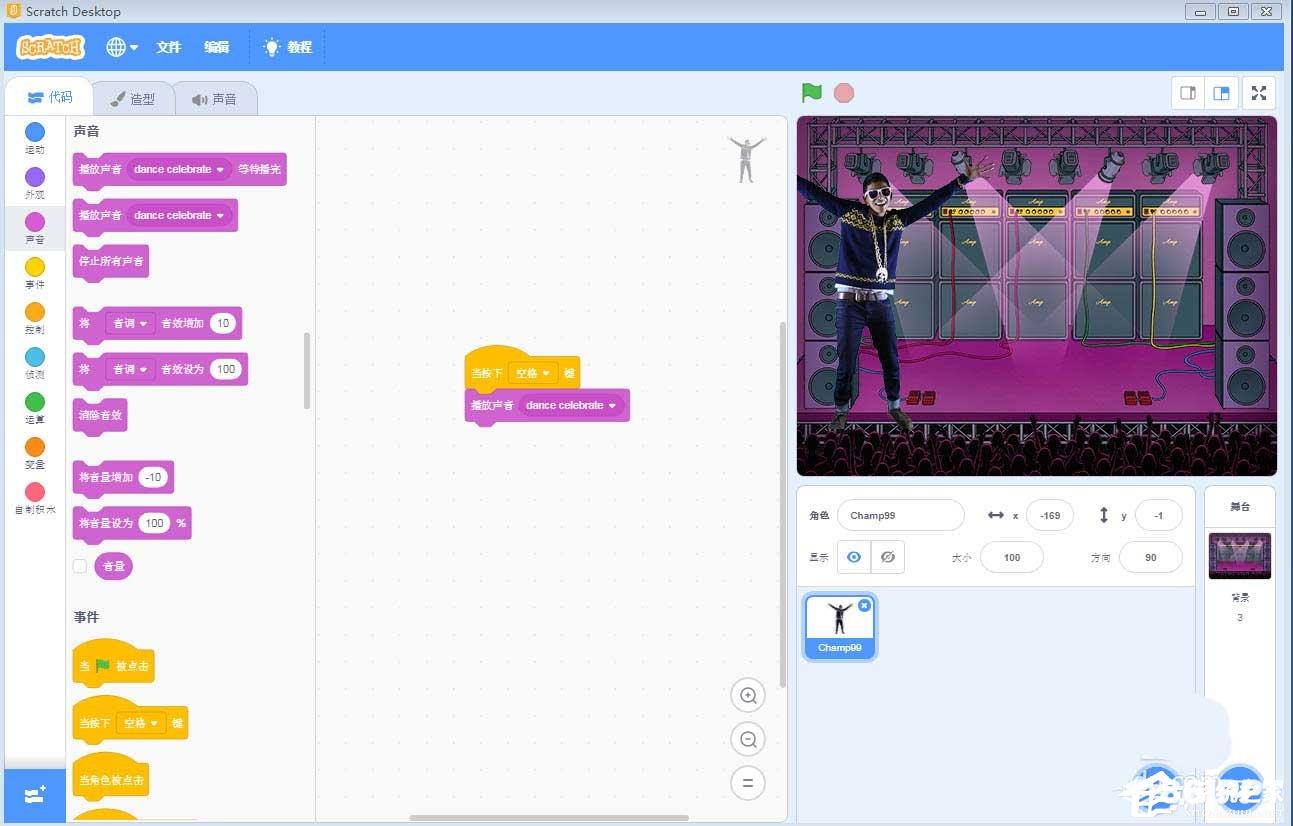1293x826 pixels.
Task: Click the x position field
Action: (1050, 515)
